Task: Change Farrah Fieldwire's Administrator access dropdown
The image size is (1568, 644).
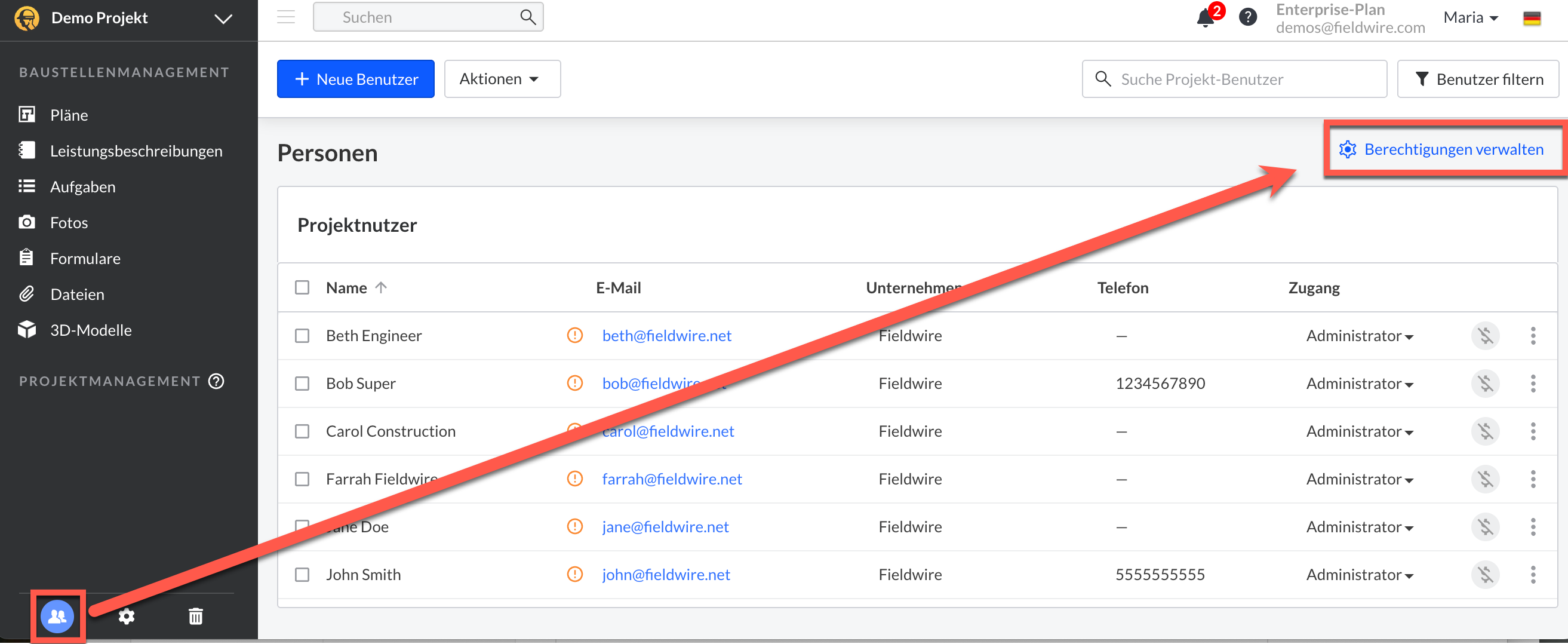Action: coord(1359,480)
